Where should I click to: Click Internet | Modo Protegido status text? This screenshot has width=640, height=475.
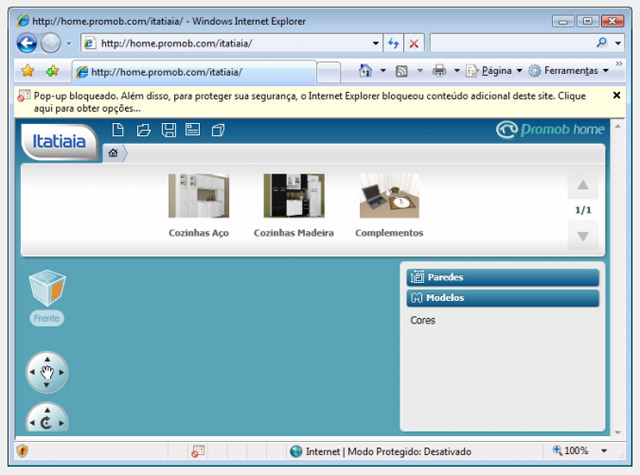(389, 451)
